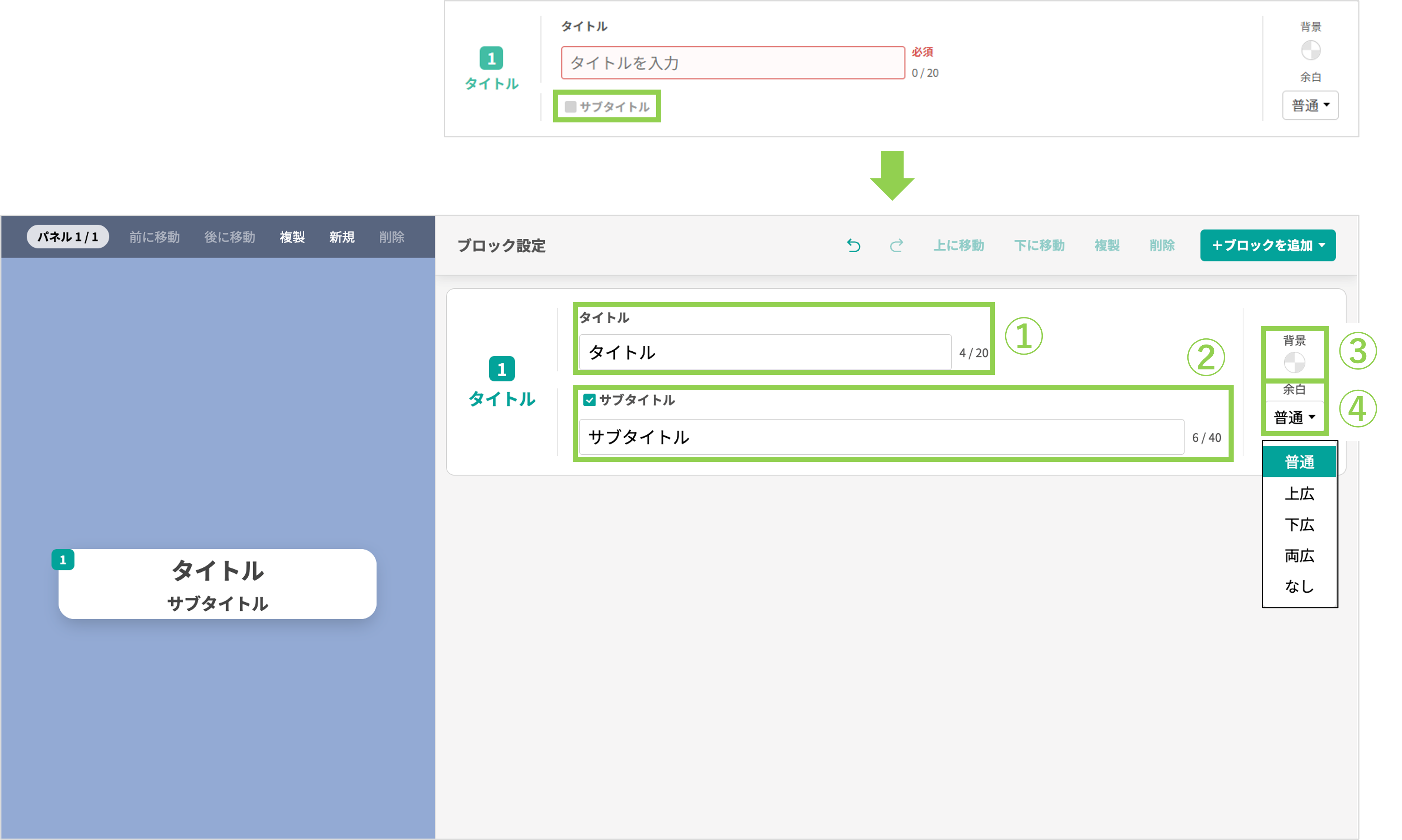This screenshot has width=1402, height=840.
Task: Select なし from margin list
Action: pyautogui.click(x=1299, y=586)
